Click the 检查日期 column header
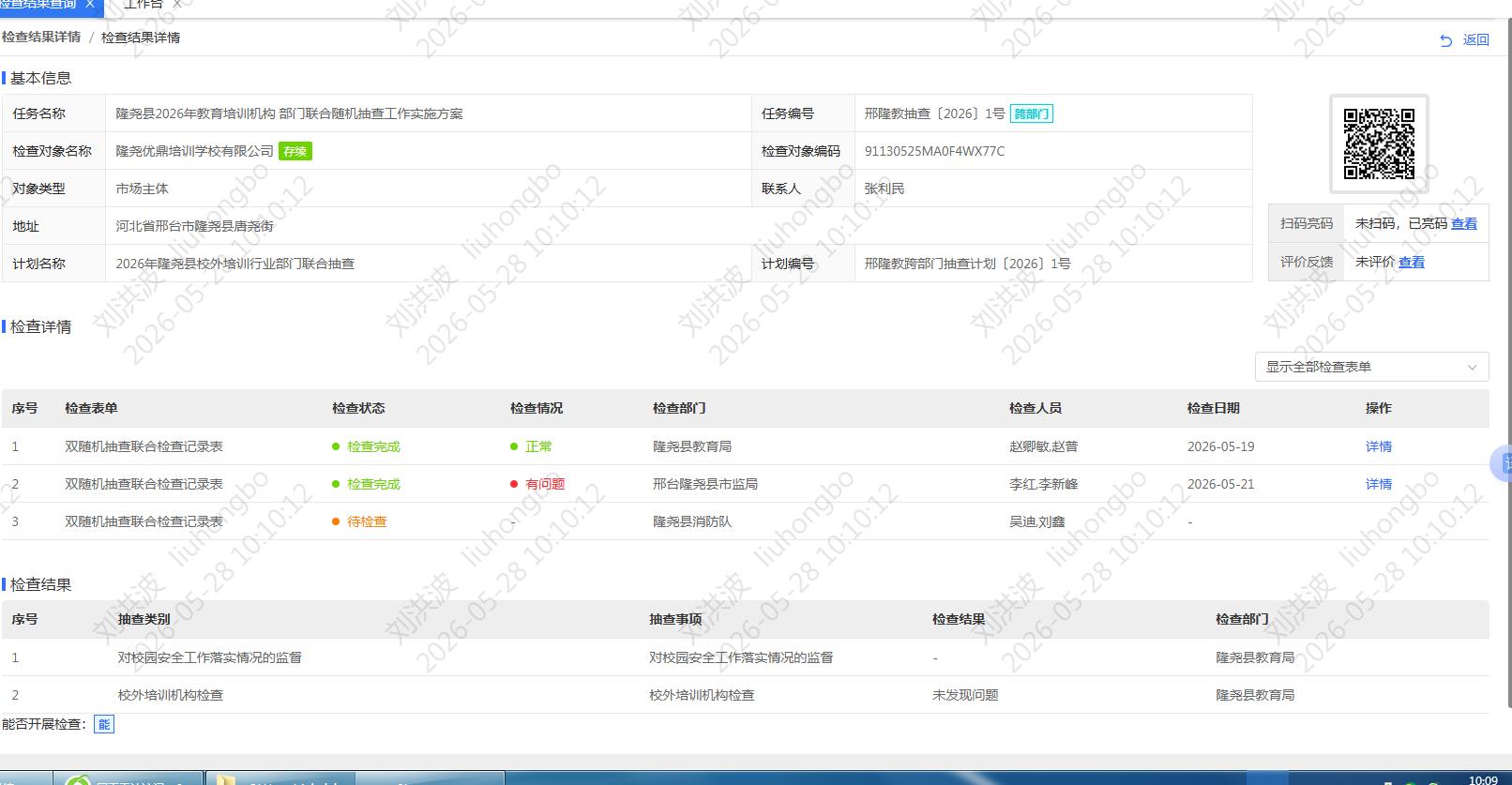The image size is (1512, 785). 1214,408
